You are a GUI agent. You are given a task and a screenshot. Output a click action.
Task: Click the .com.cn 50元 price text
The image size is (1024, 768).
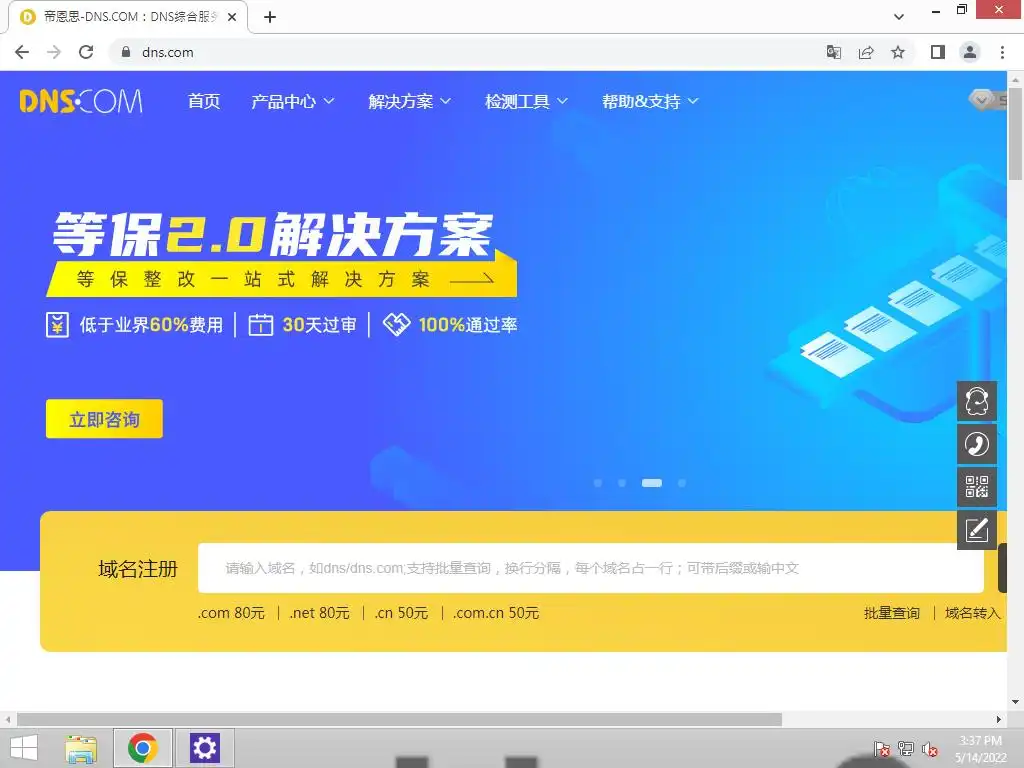496,613
